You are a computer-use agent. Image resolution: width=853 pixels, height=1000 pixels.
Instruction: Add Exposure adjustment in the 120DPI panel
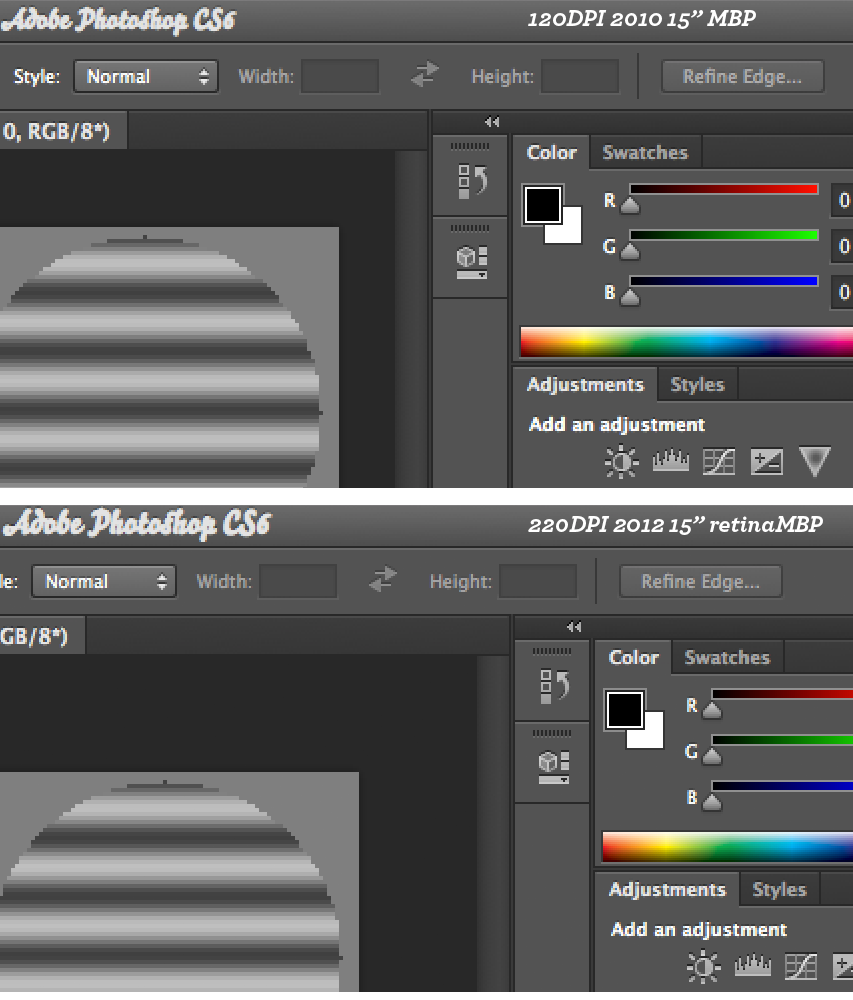767,462
